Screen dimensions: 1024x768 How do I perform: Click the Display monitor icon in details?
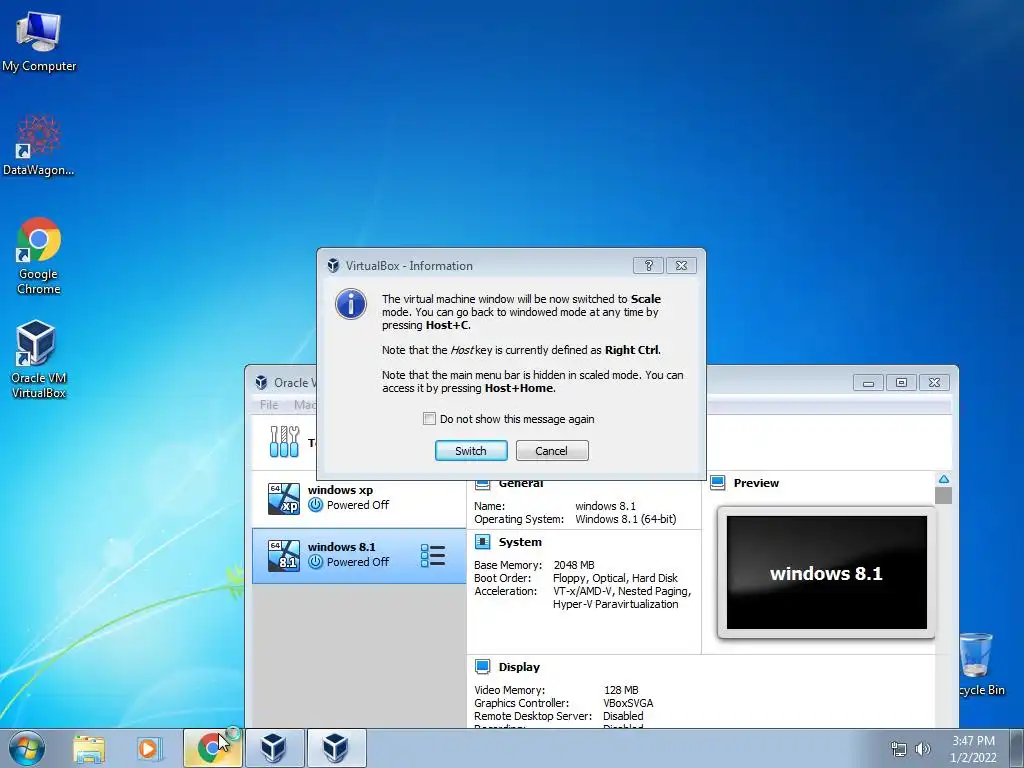pos(483,666)
